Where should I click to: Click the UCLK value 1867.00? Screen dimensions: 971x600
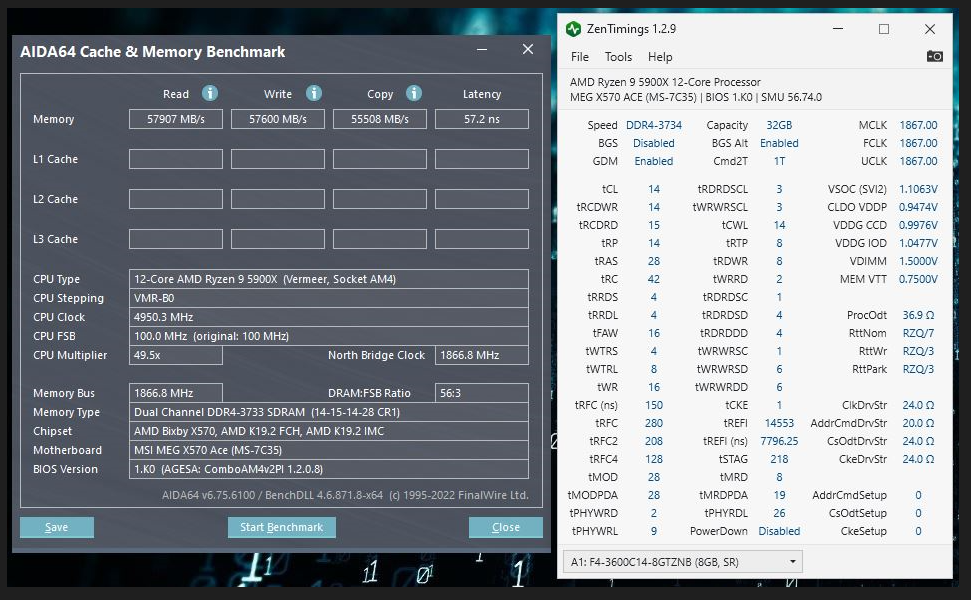click(918, 161)
